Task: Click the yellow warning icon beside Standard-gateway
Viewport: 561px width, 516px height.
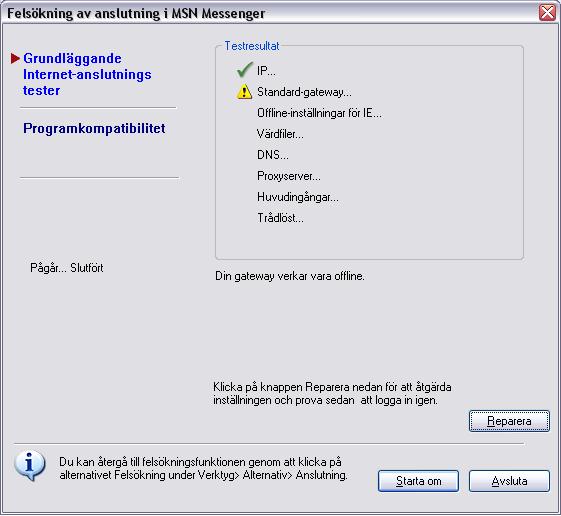Action: (x=244, y=92)
